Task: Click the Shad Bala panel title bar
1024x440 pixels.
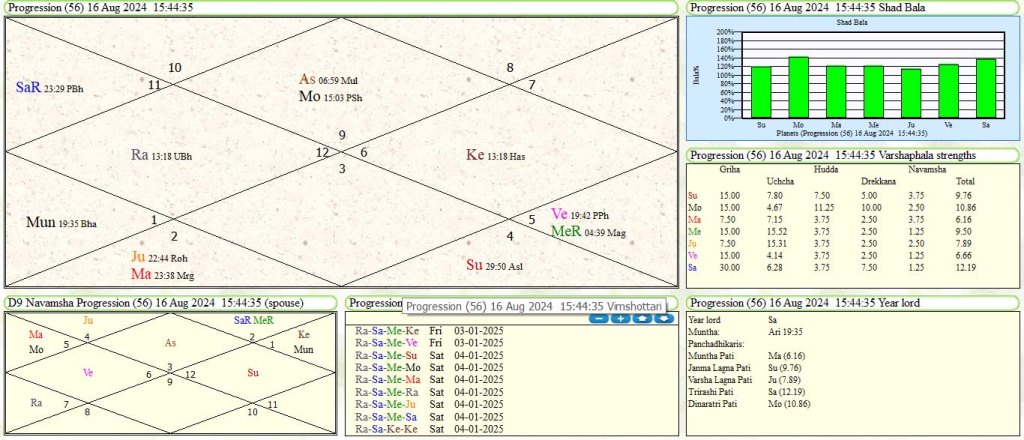Action: [850, 7]
